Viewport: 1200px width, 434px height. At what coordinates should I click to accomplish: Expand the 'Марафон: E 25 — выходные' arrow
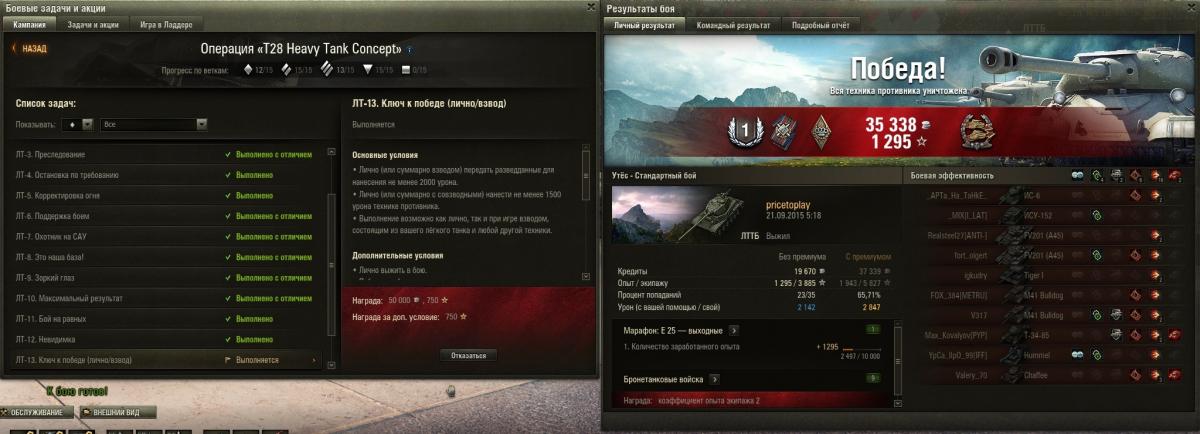coord(733,329)
